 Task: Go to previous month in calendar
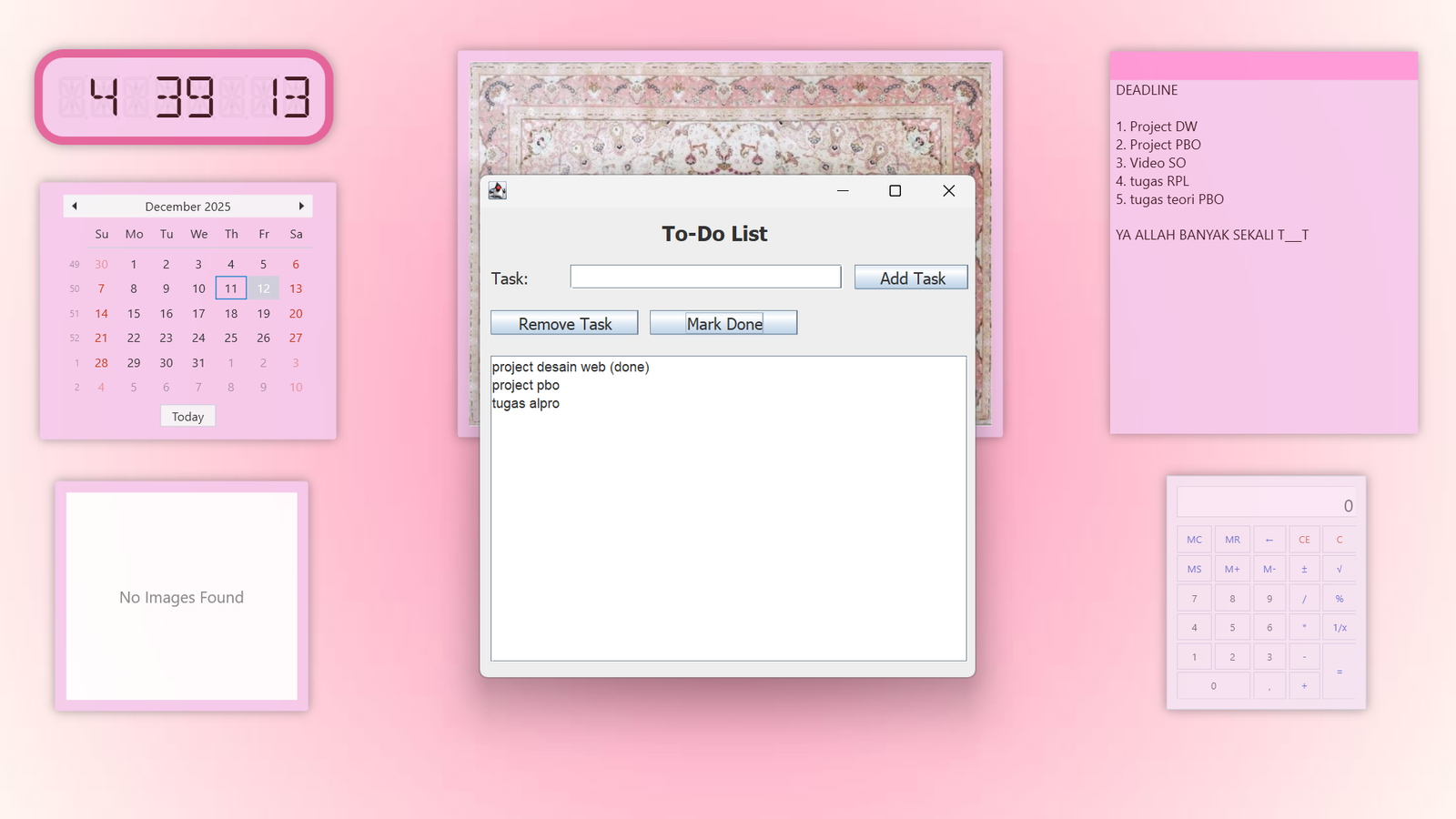[x=75, y=207]
